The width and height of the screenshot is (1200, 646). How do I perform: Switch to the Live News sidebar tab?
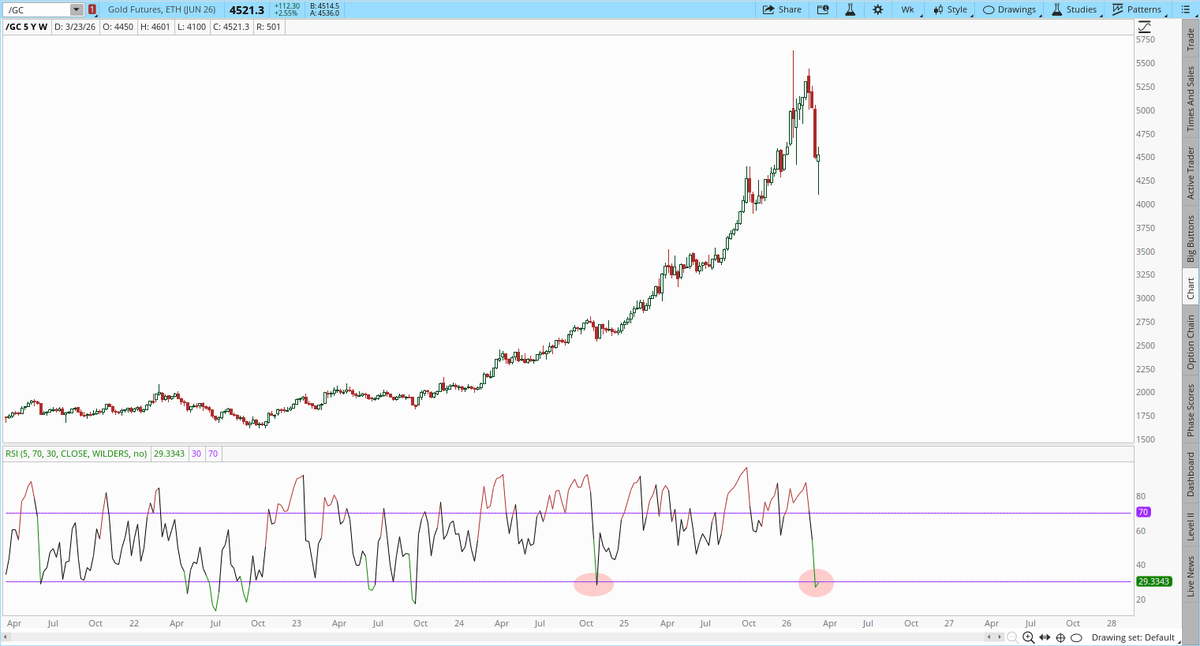1190,577
